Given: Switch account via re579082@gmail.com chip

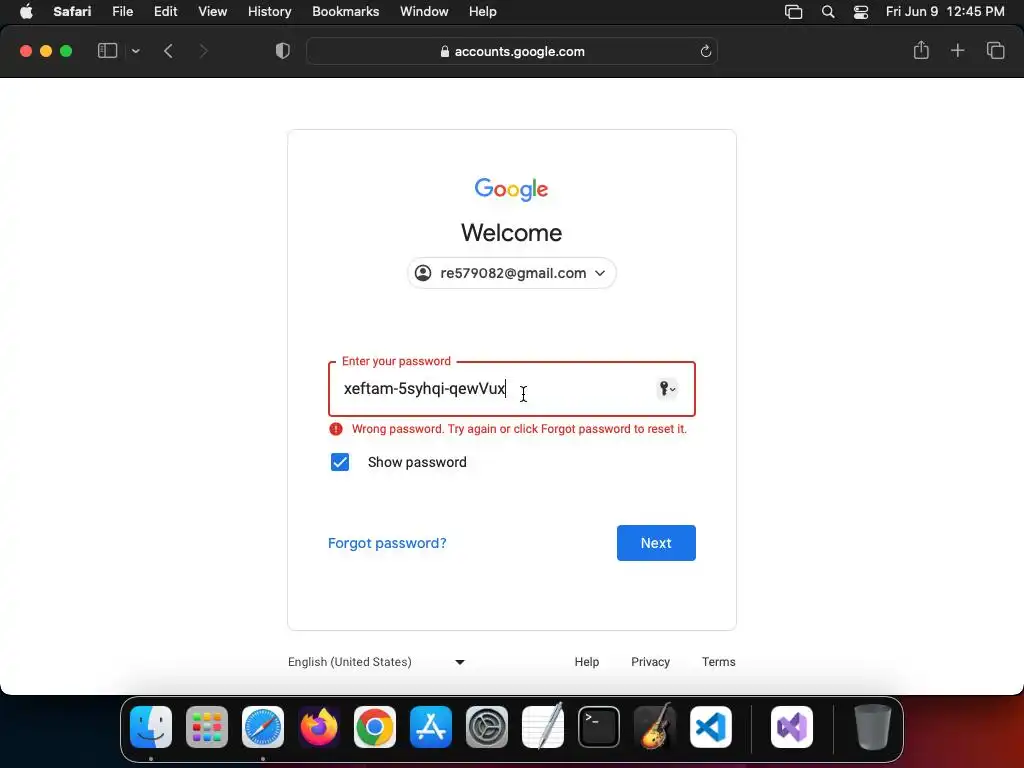Looking at the screenshot, I should pyautogui.click(x=511, y=273).
